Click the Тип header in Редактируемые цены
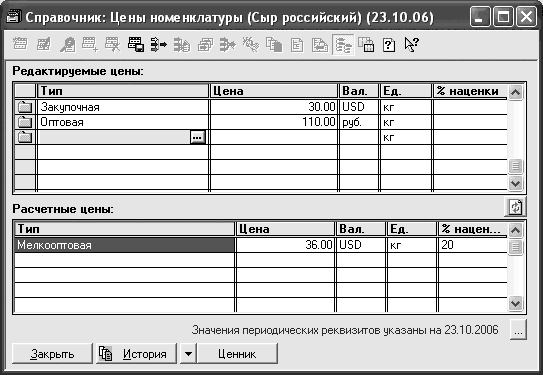 point(123,91)
